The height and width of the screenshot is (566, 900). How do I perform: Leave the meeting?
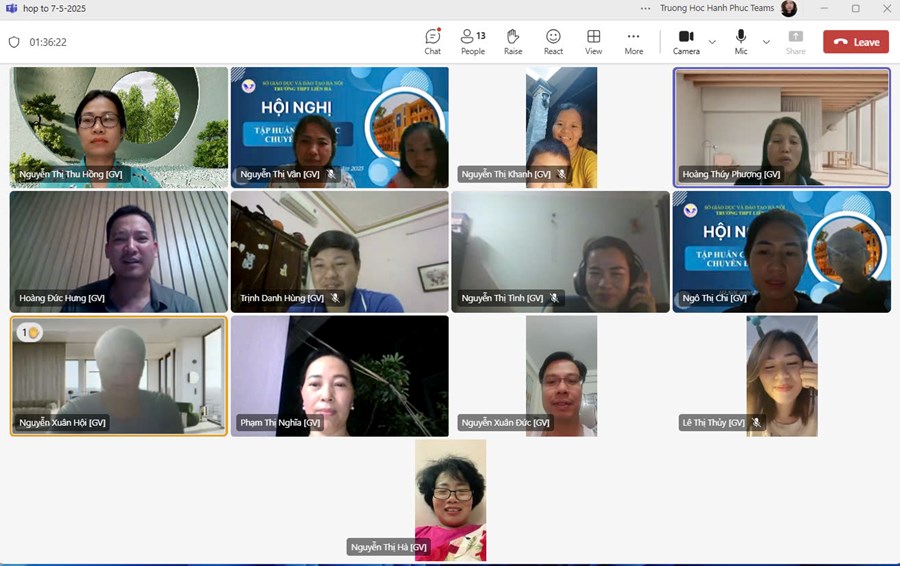click(x=855, y=42)
